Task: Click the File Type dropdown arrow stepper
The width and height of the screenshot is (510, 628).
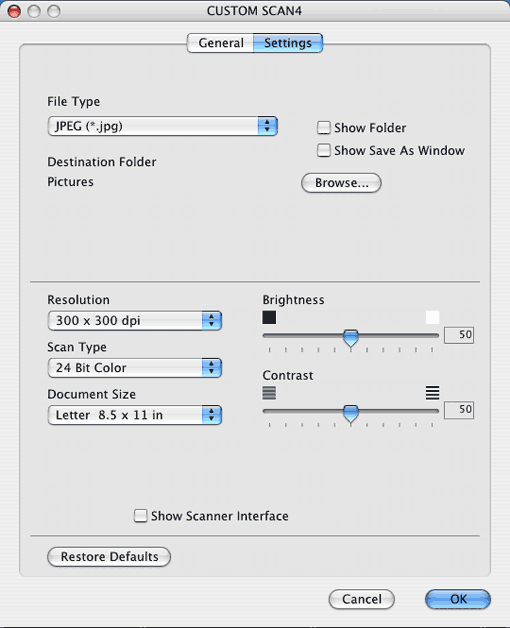Action: click(267, 126)
